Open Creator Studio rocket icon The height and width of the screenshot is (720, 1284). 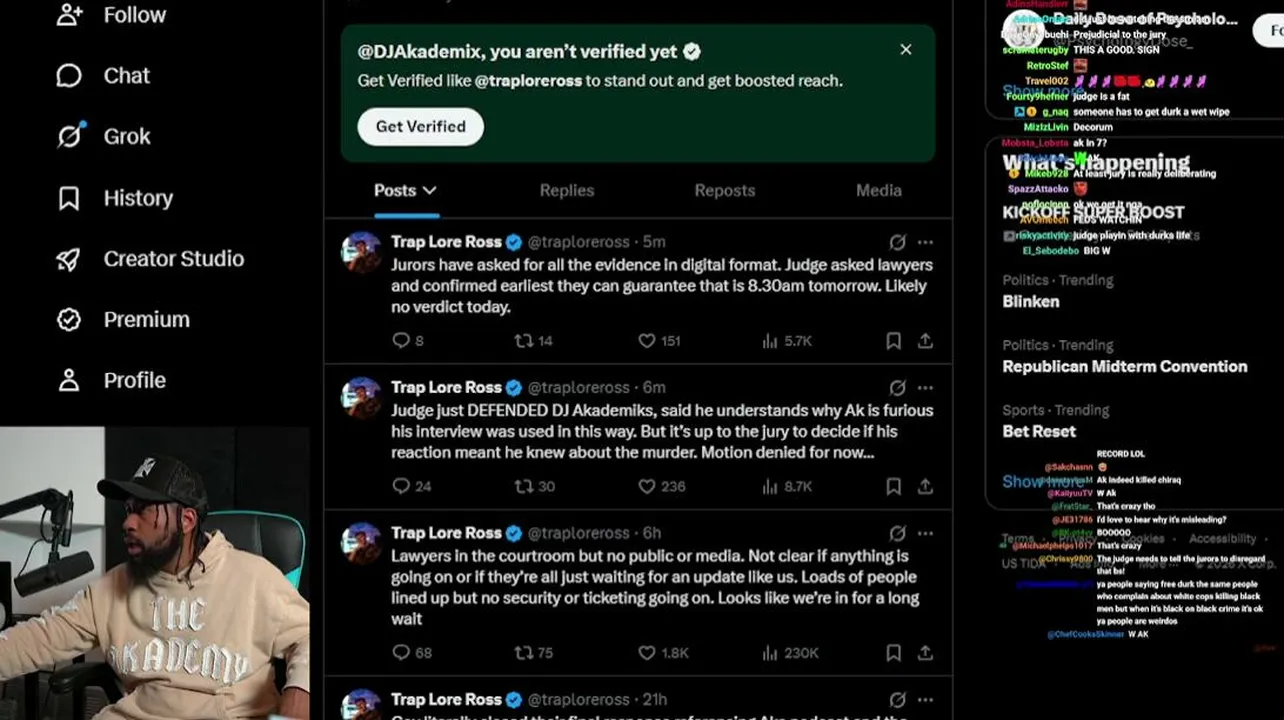click(x=68, y=259)
